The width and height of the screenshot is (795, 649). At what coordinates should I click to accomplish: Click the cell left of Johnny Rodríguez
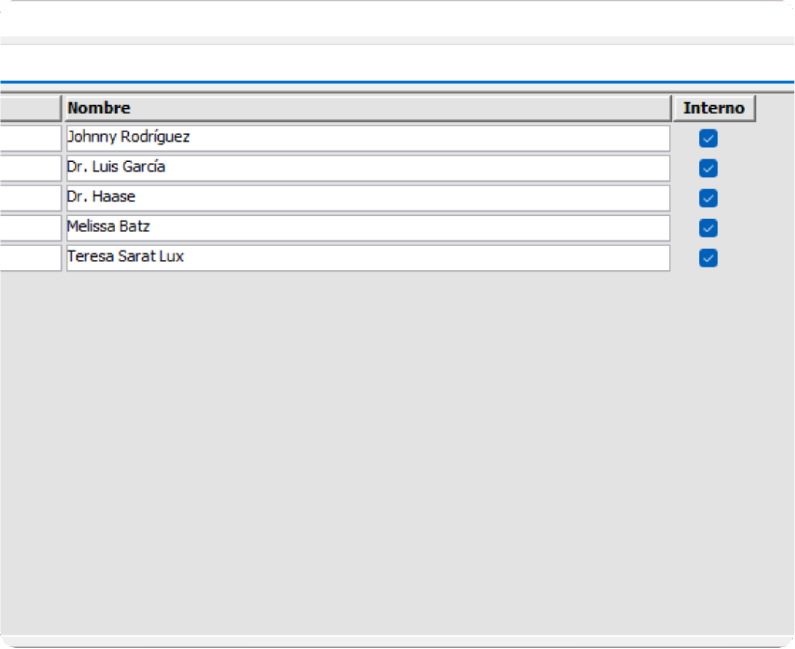(30, 138)
